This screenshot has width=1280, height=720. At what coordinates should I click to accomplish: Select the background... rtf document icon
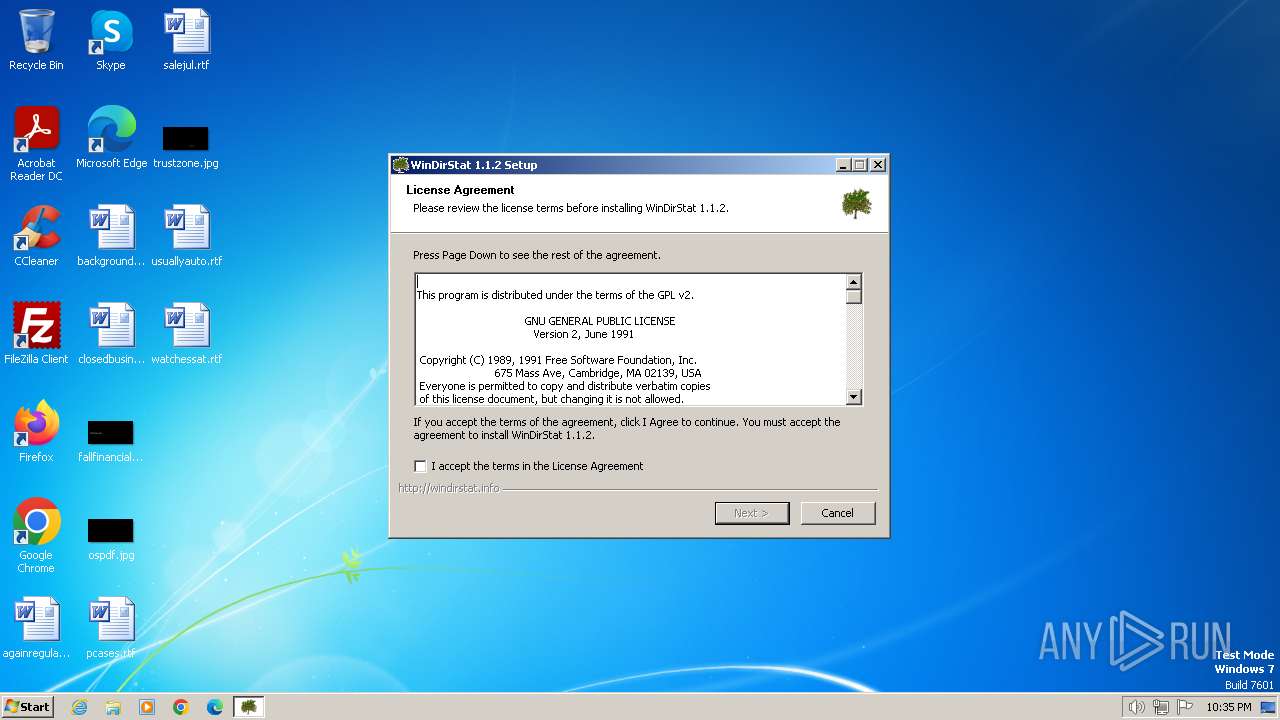pyautogui.click(x=111, y=236)
